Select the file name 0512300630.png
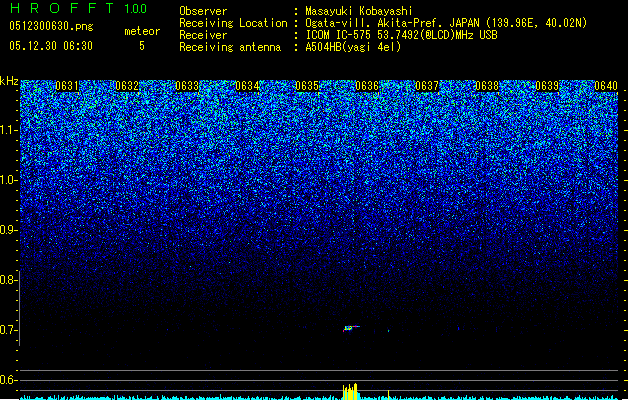629x400 pixels. coord(51,26)
